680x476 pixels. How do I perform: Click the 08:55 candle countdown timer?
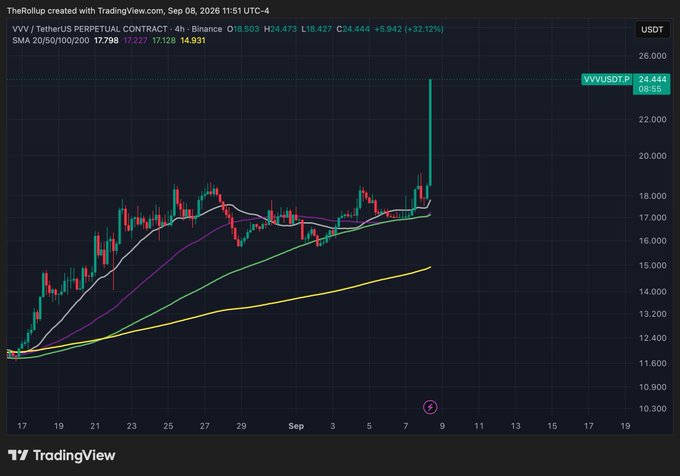pos(650,89)
